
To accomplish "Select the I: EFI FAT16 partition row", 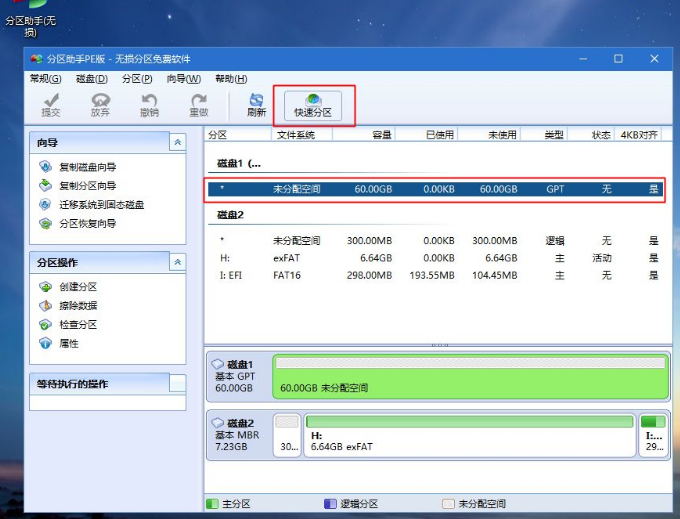I will 435,275.
